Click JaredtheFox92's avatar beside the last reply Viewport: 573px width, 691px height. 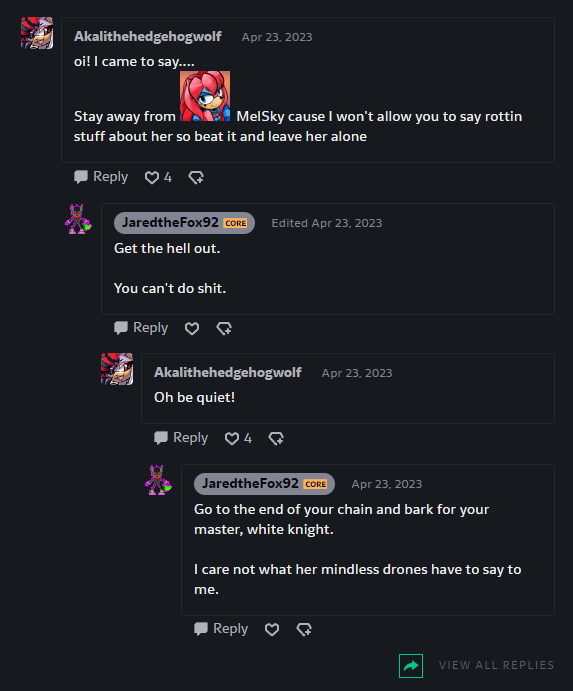(x=158, y=480)
